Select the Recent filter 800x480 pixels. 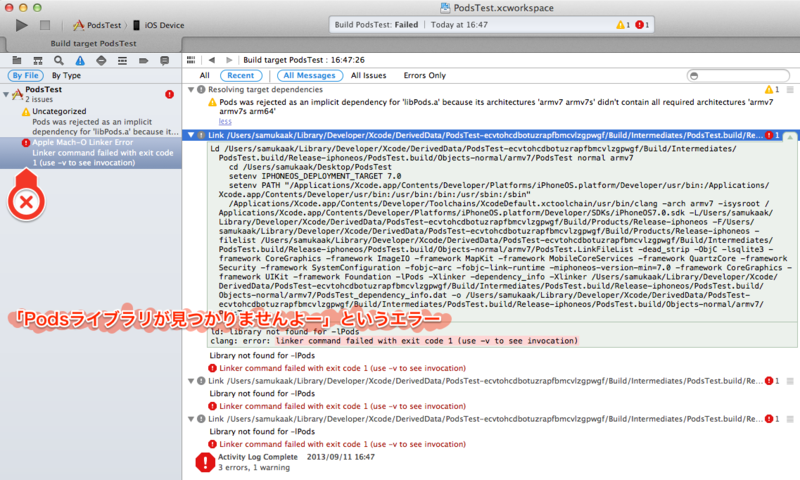point(241,75)
